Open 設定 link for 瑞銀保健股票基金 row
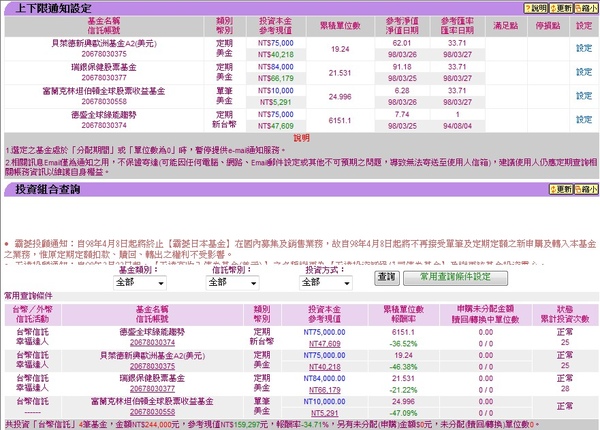The width and height of the screenshot is (600, 430). click(x=584, y=72)
